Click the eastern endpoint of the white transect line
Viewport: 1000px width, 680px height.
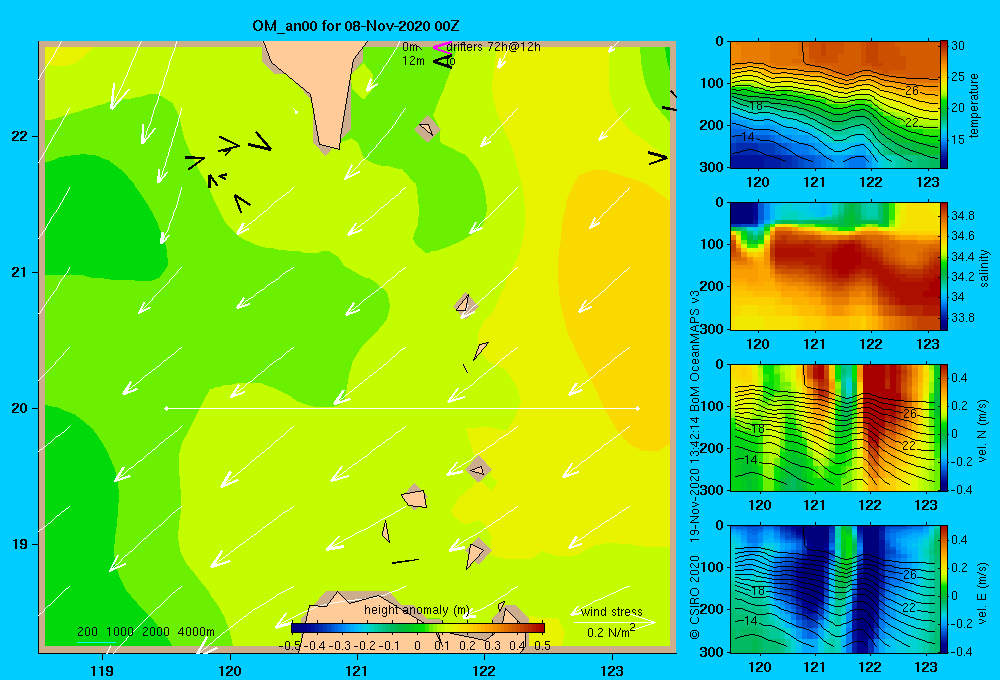[638, 408]
